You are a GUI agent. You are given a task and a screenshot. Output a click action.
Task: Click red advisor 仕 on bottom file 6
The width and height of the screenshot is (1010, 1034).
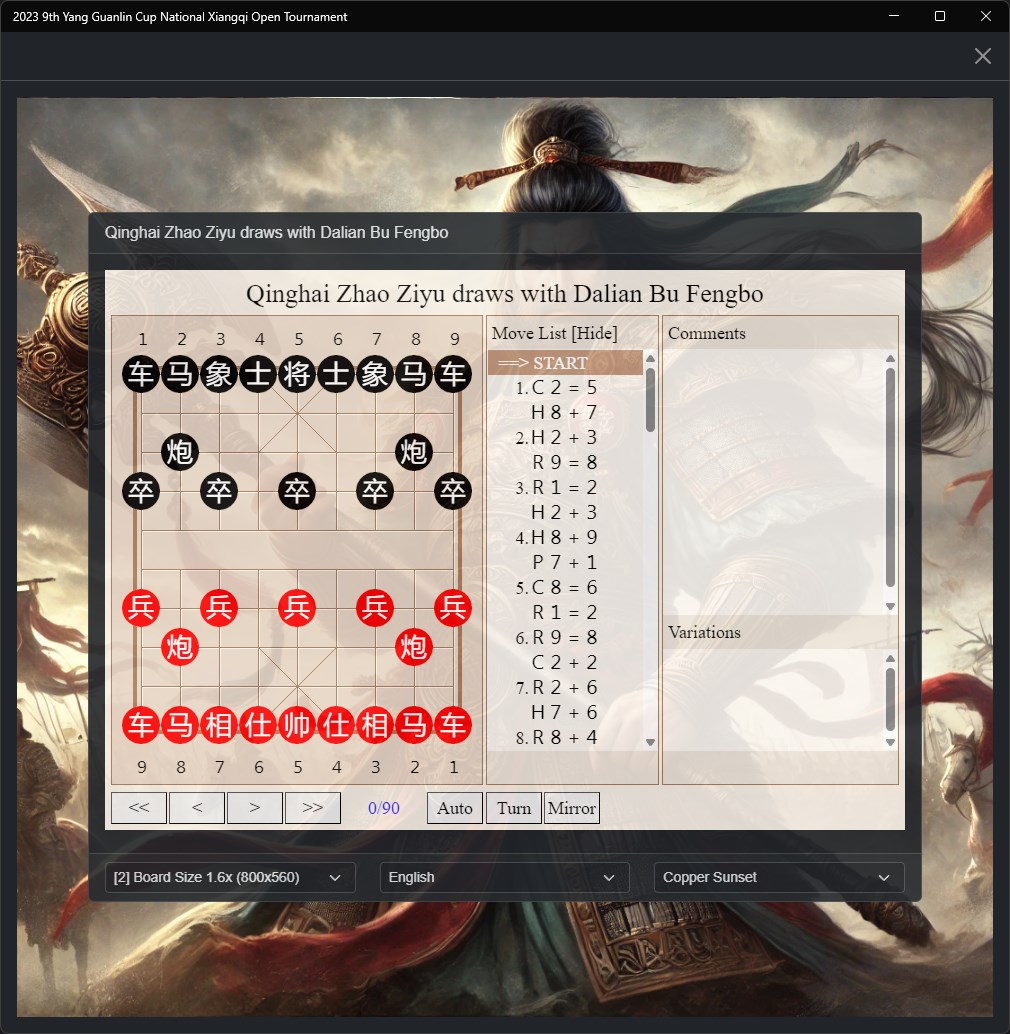point(258,725)
